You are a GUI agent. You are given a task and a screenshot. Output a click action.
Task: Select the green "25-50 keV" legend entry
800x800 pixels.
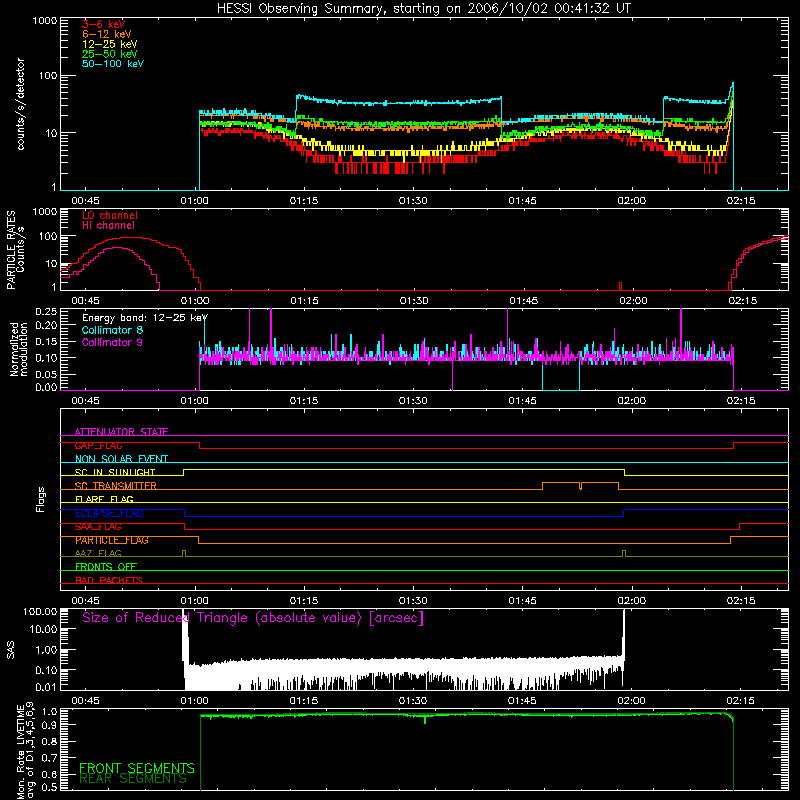110,54
